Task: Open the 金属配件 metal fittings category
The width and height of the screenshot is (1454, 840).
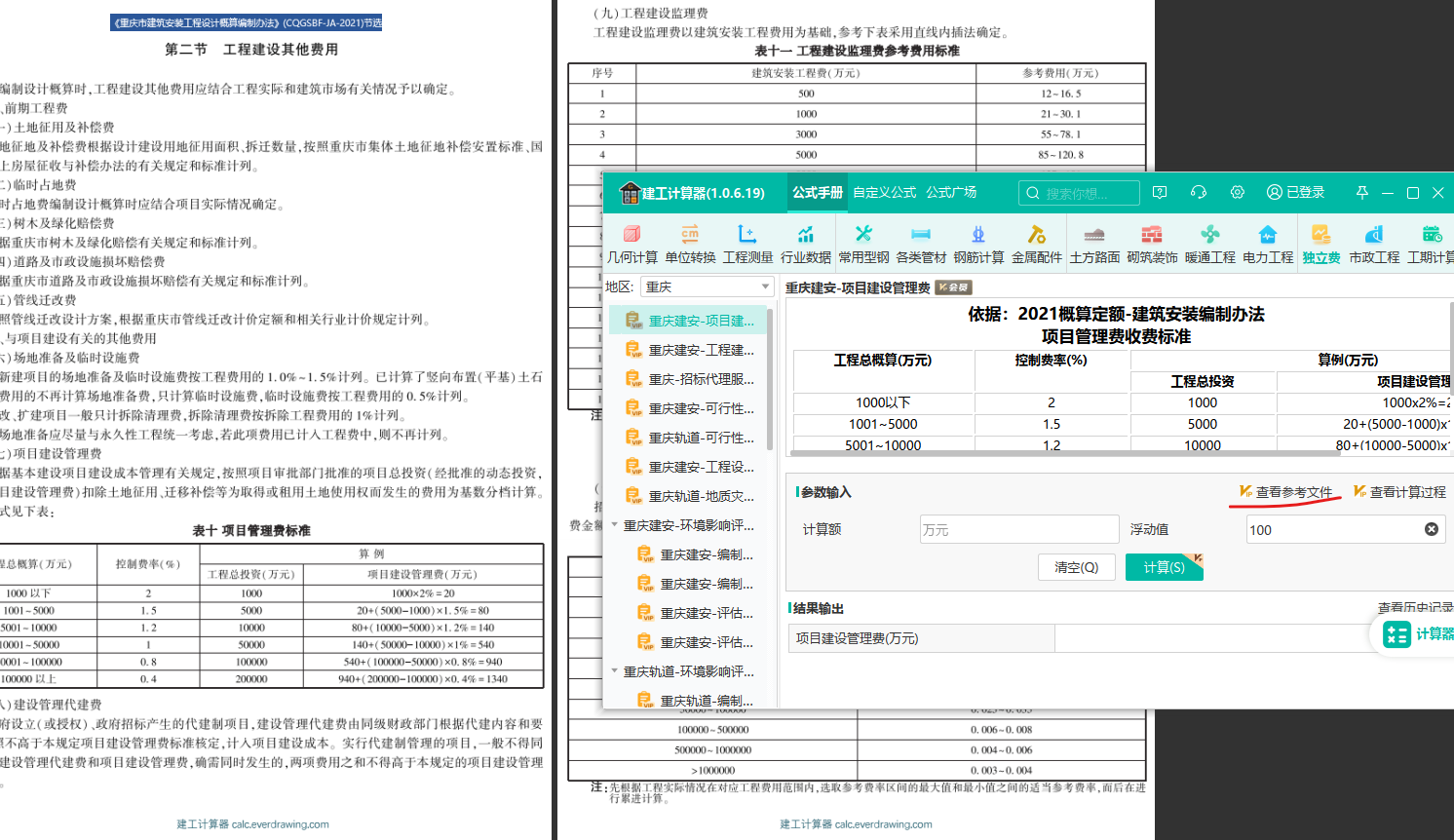Action: (1036, 244)
